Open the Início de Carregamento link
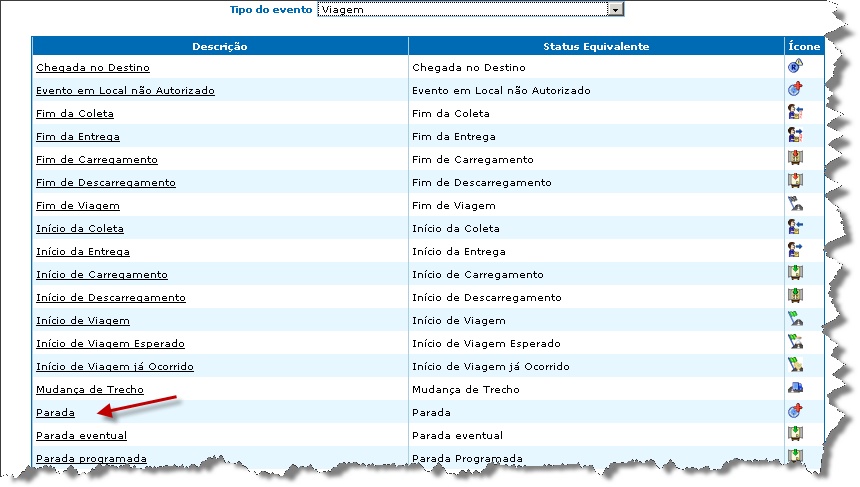 point(101,275)
